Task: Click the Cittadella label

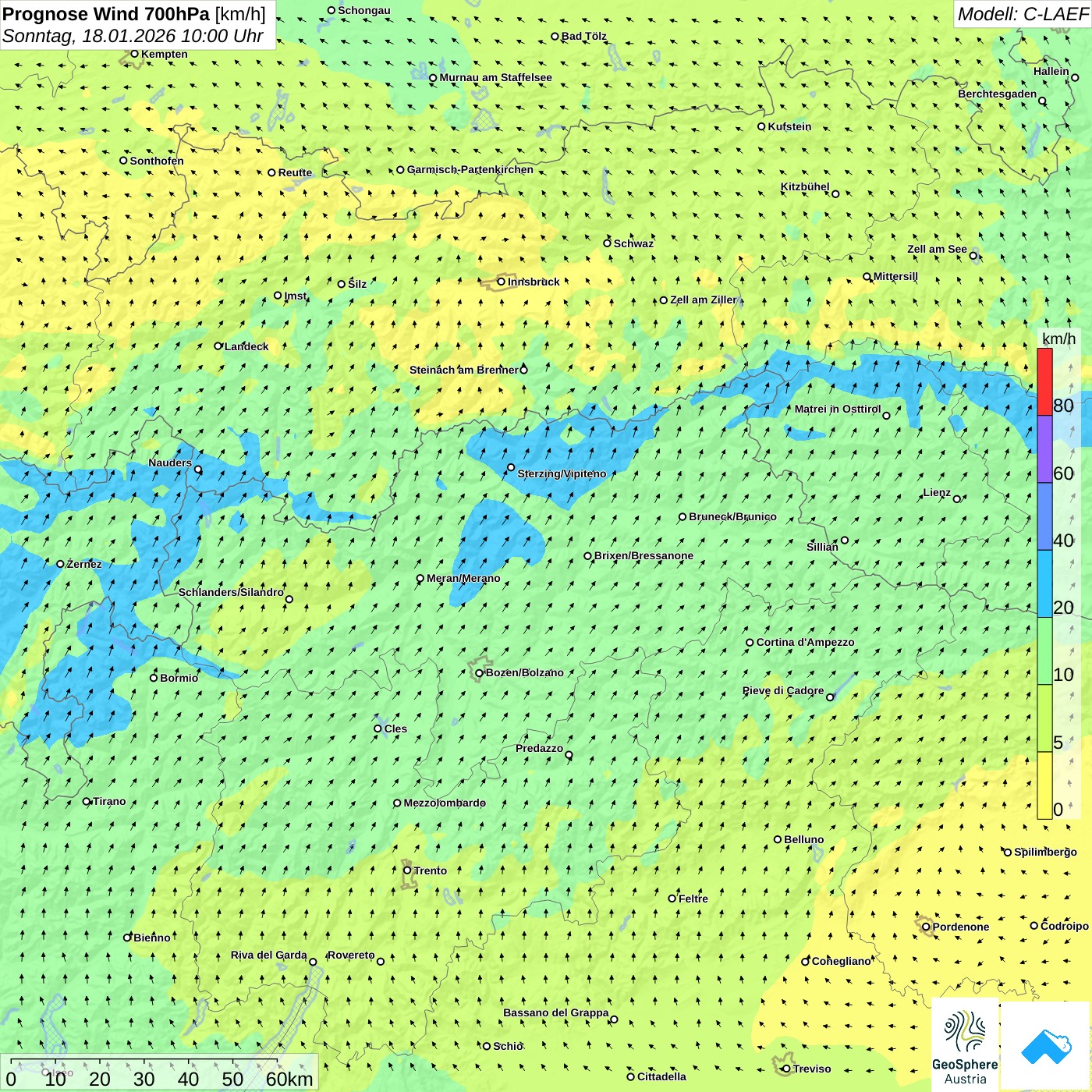Action: click(661, 1076)
